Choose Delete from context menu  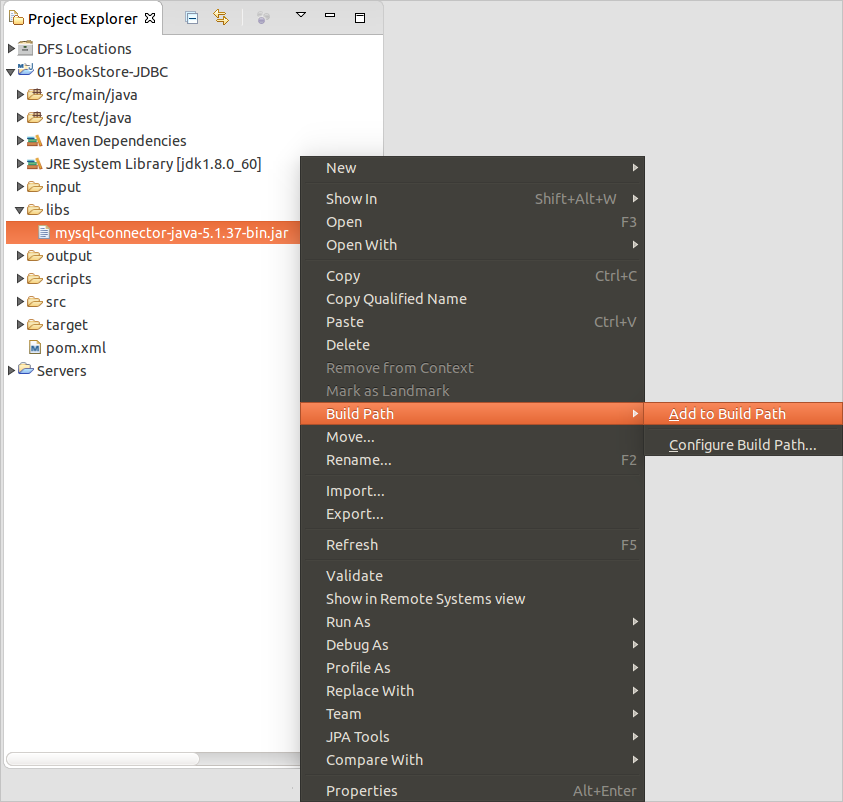473,345
